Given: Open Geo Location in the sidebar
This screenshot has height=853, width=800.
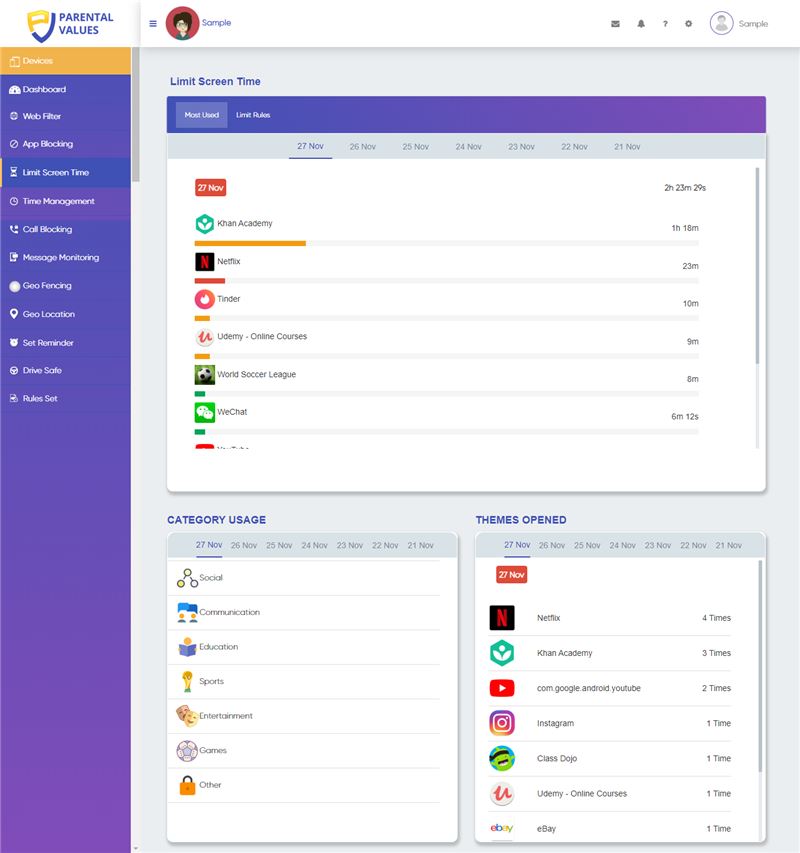Looking at the screenshot, I should (x=65, y=314).
